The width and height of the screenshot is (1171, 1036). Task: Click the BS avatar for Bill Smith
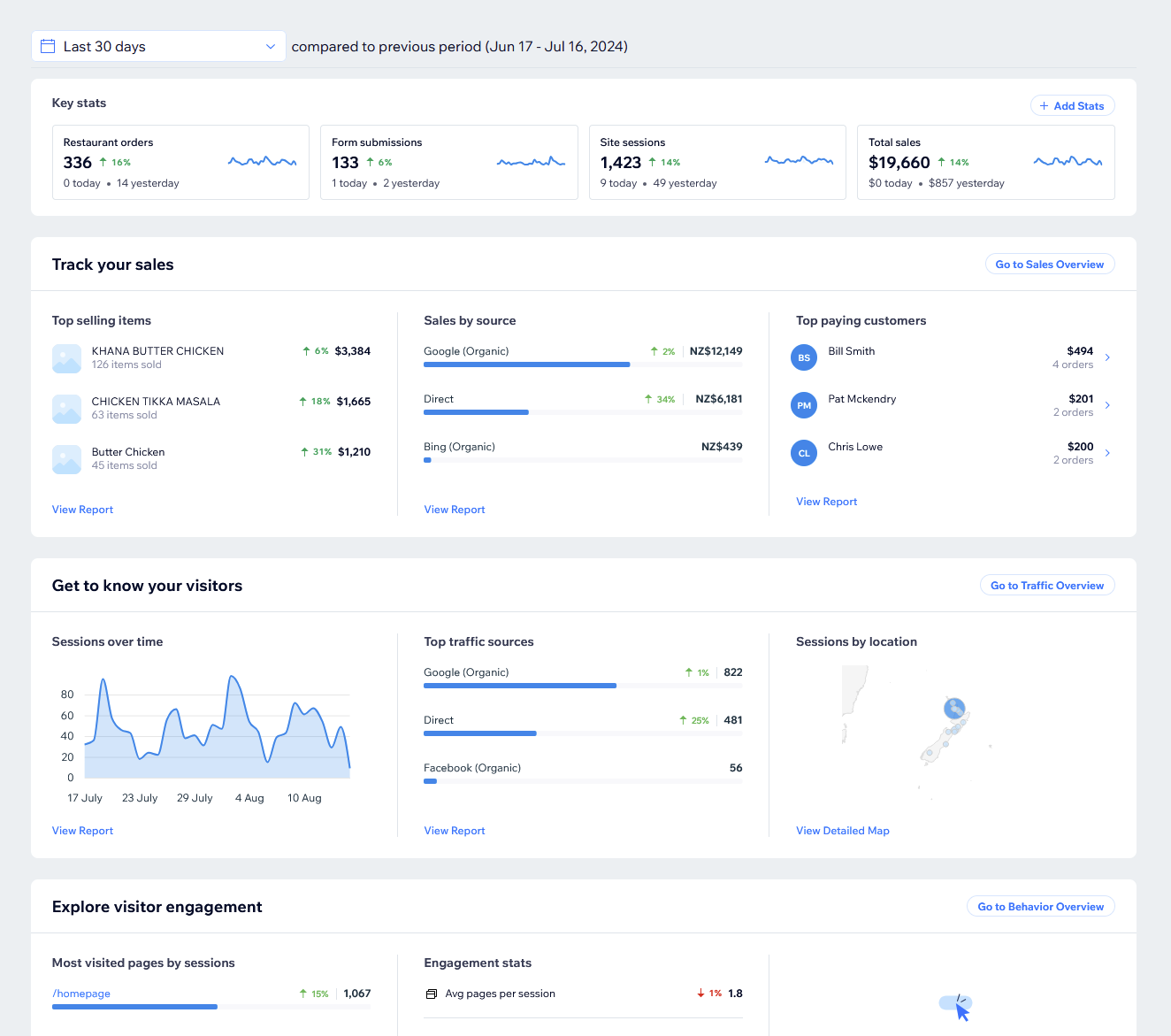804,357
